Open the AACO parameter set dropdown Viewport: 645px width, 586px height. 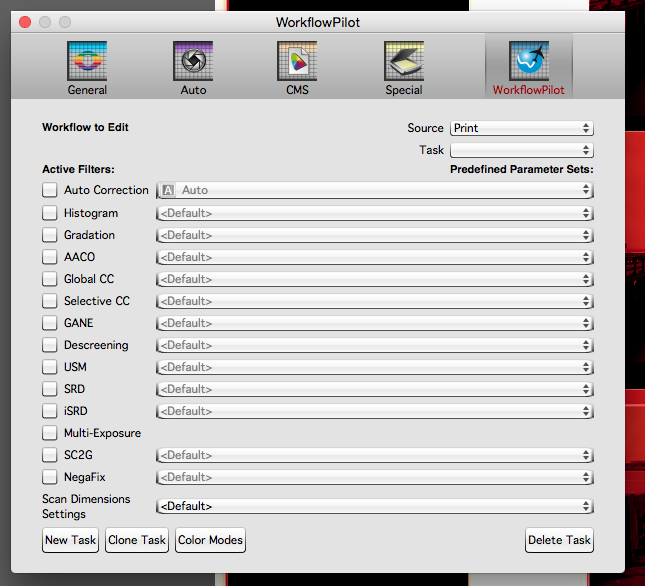tap(374, 257)
